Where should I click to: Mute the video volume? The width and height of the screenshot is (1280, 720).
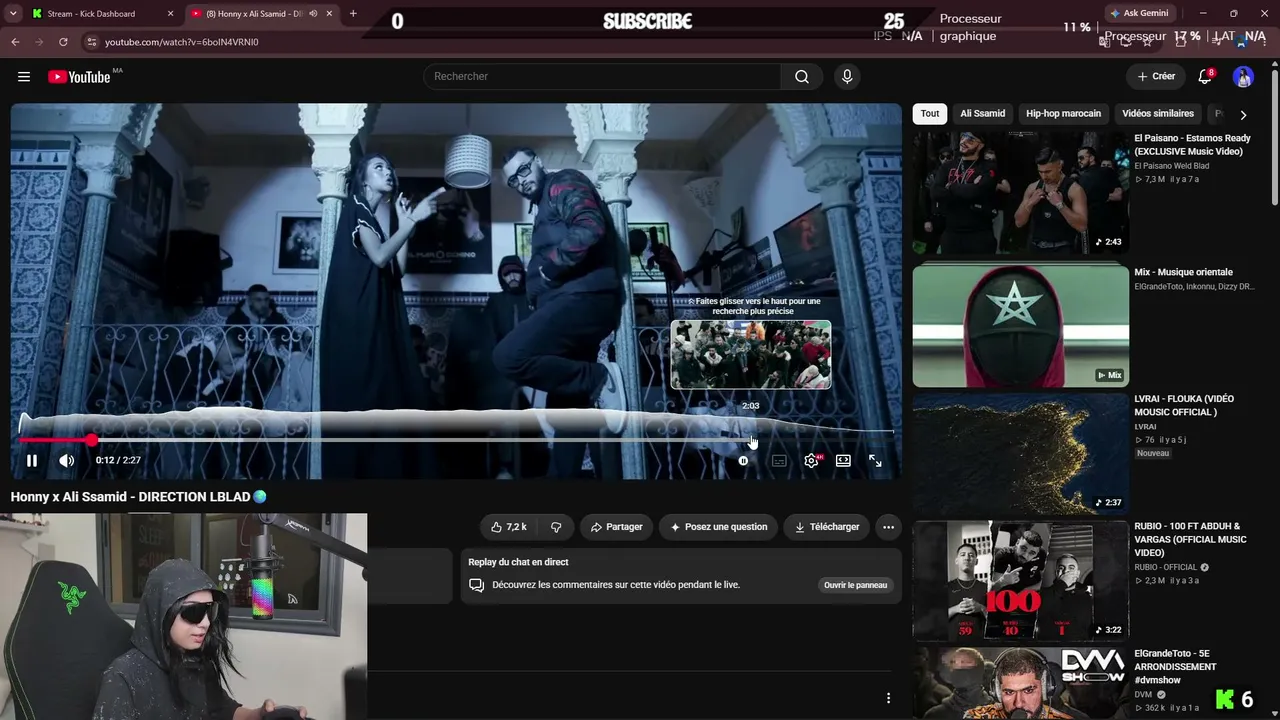coord(66,461)
